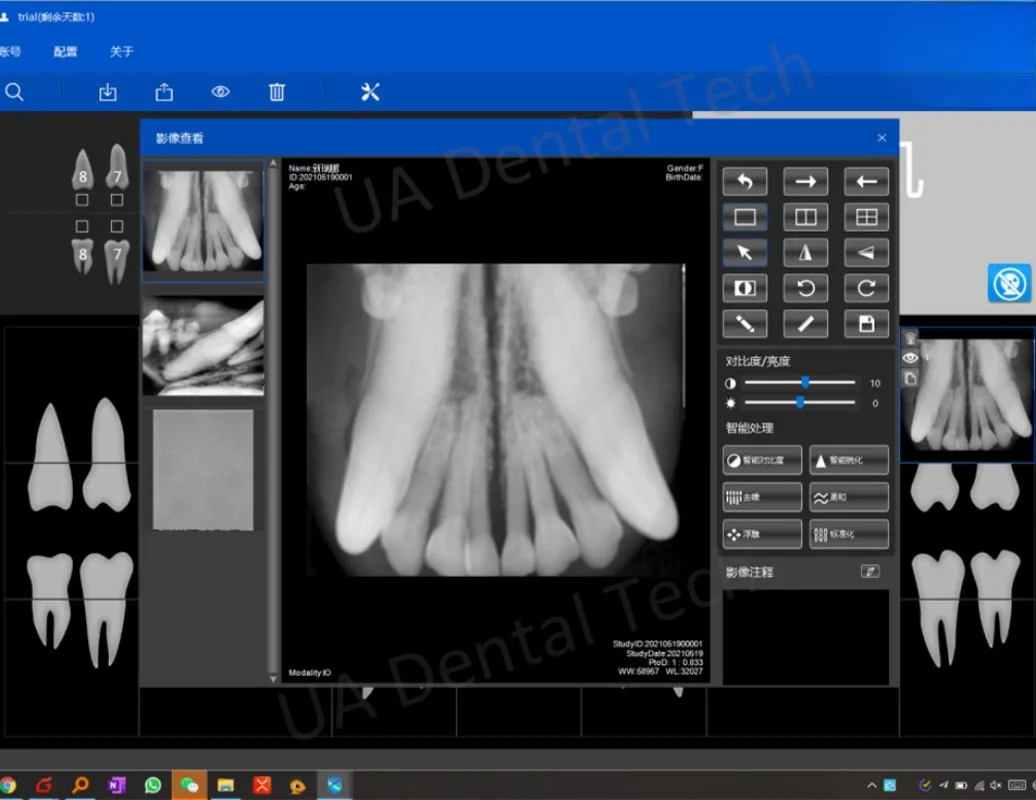Click the search magnifier in main toolbar

tap(14, 92)
